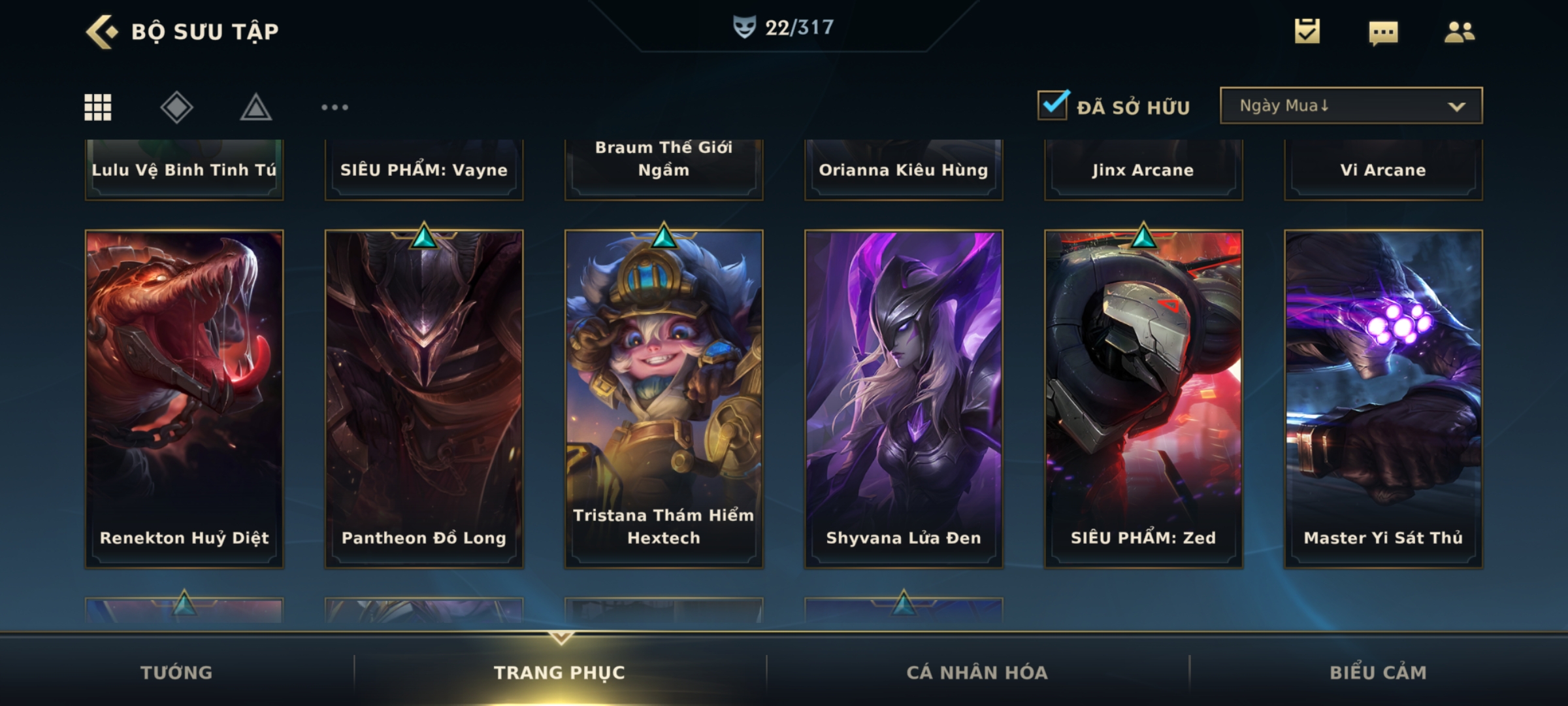Click the sort dropdown chevron arrow

coord(1456,107)
